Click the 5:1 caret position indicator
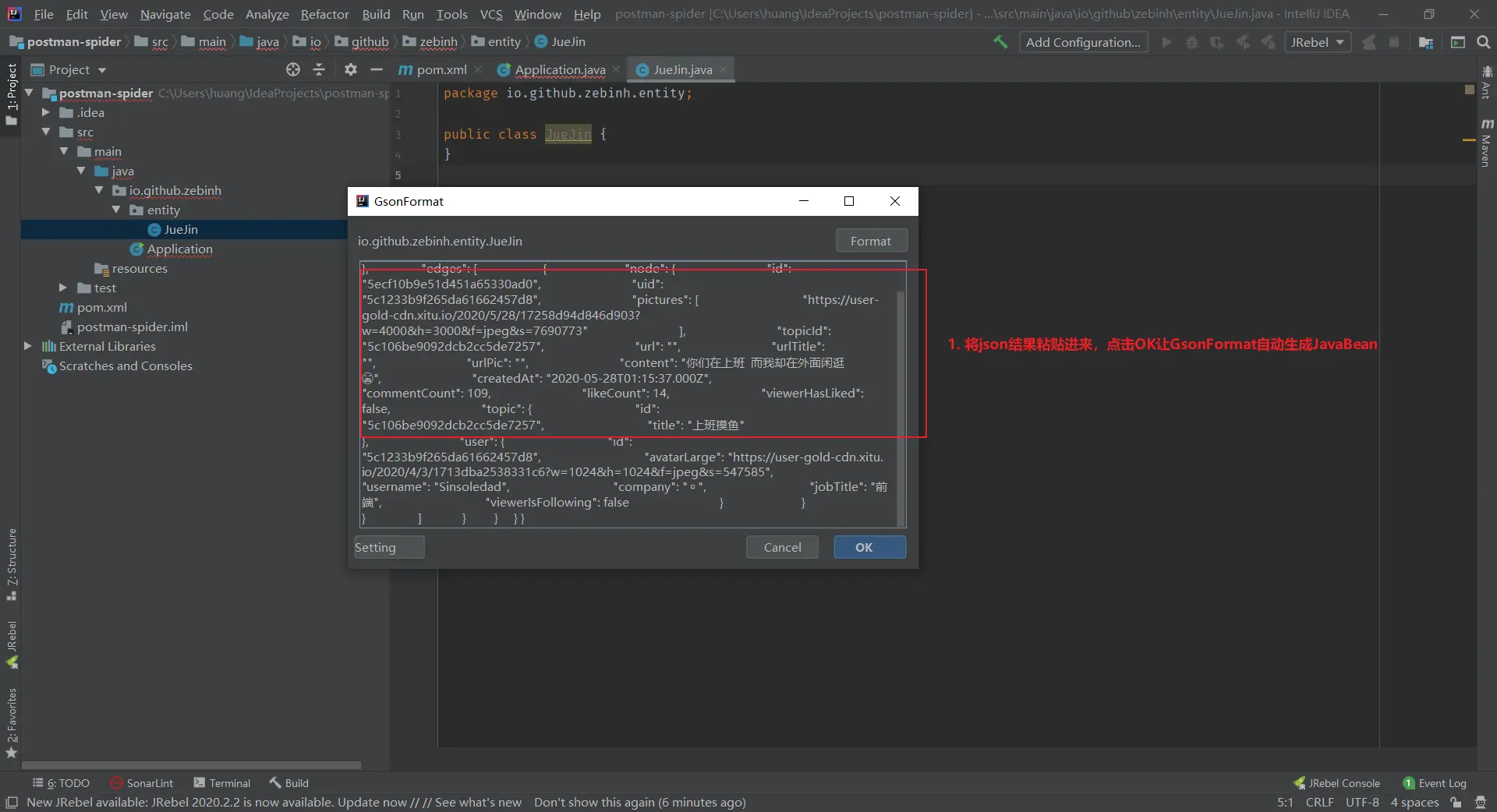Image resolution: width=1497 pixels, height=812 pixels. click(x=1285, y=803)
